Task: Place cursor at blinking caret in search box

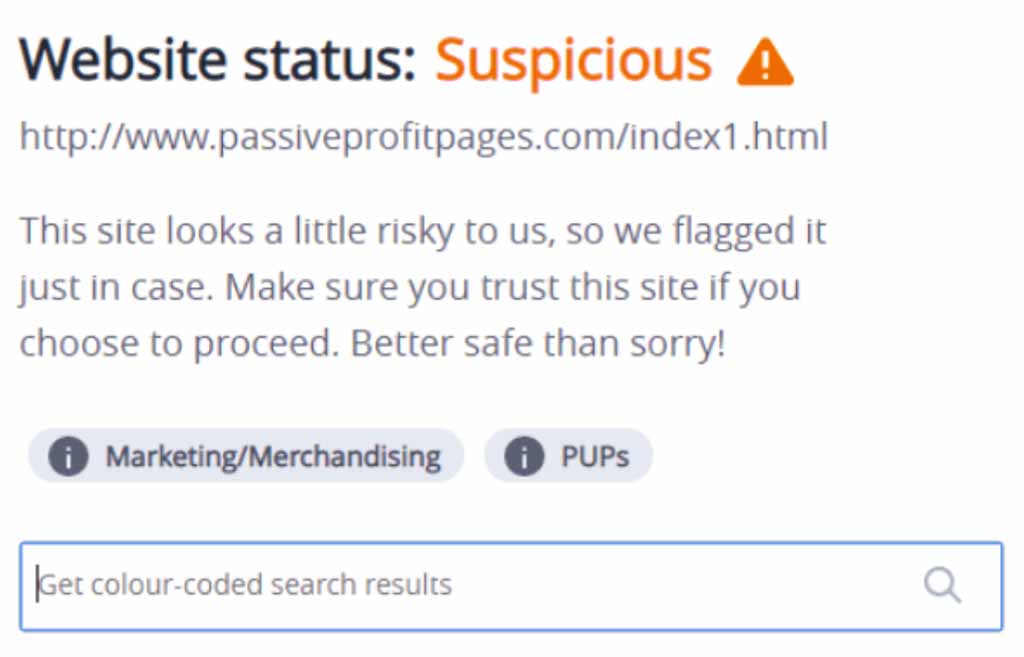Action: tap(38, 585)
